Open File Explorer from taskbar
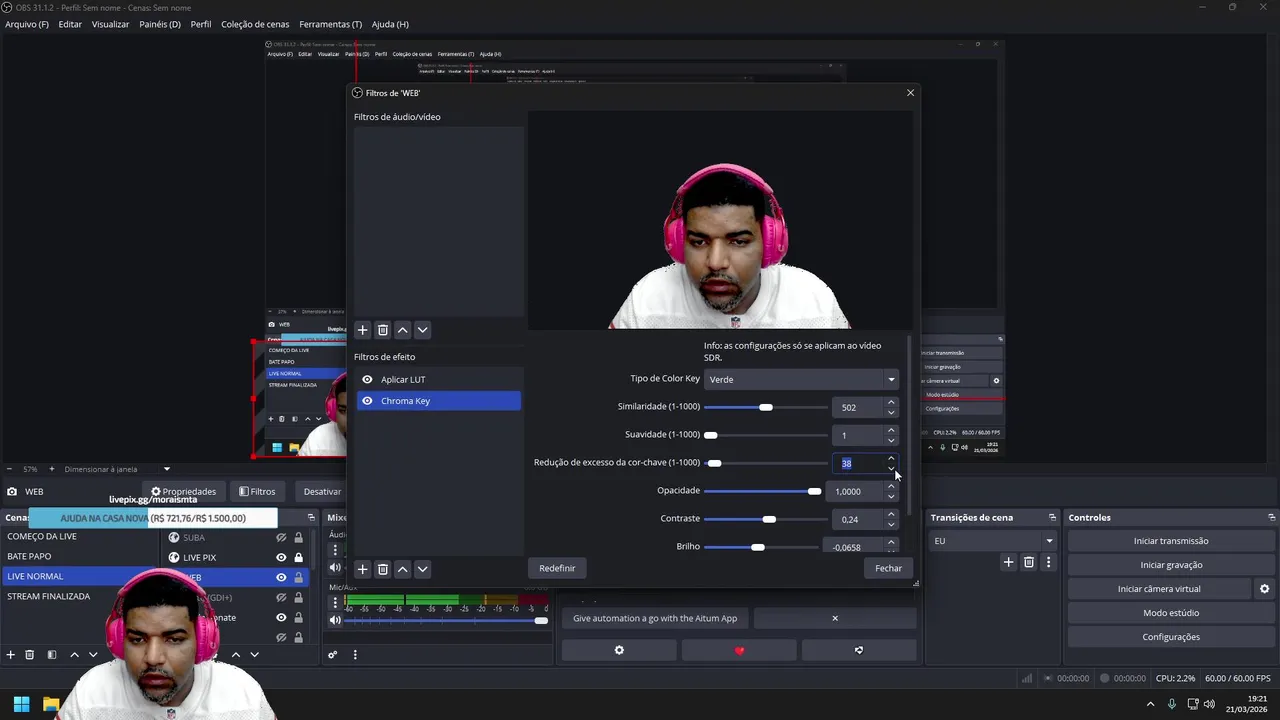Viewport: 1280px width, 720px height. click(x=51, y=704)
